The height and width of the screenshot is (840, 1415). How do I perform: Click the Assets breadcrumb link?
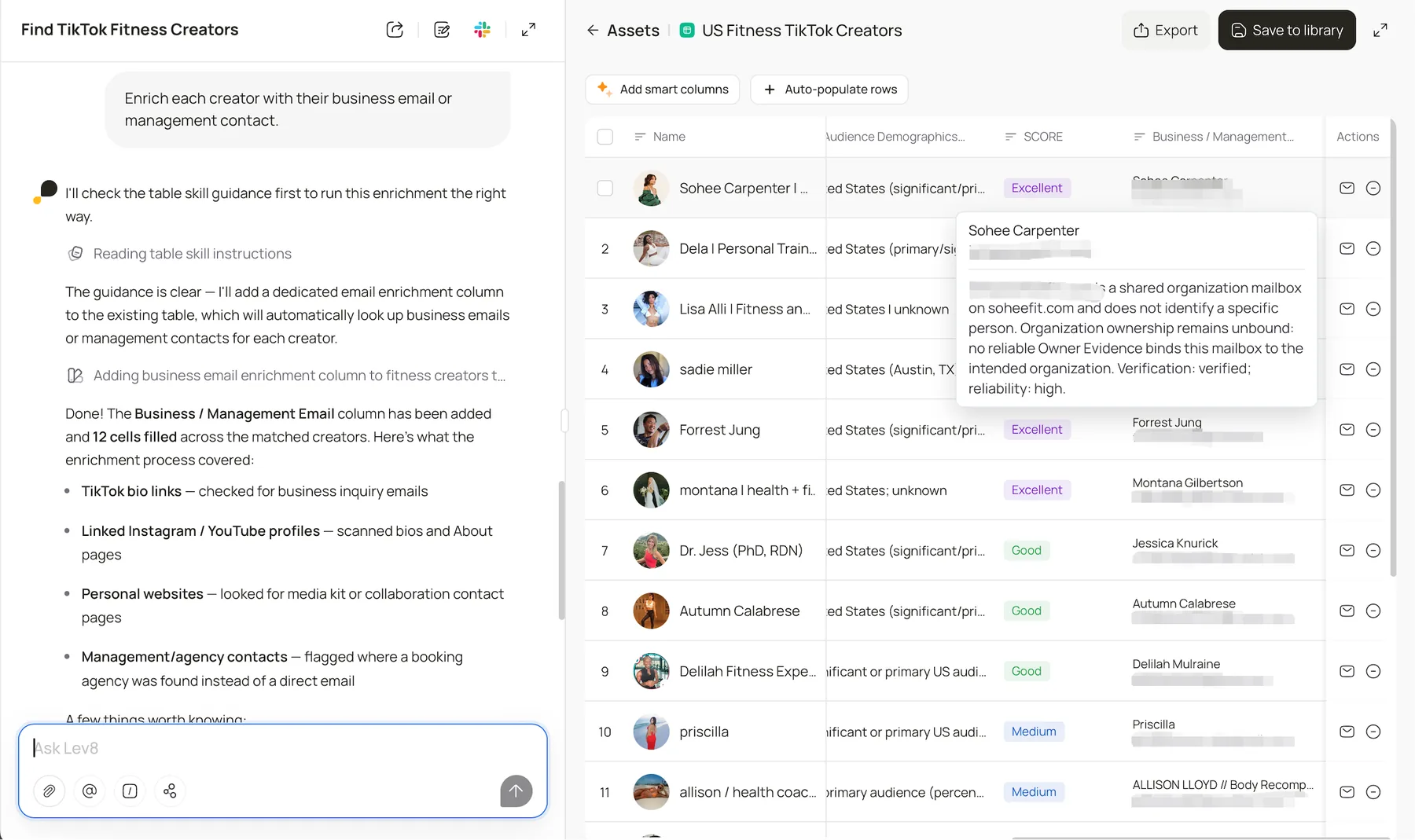click(633, 31)
